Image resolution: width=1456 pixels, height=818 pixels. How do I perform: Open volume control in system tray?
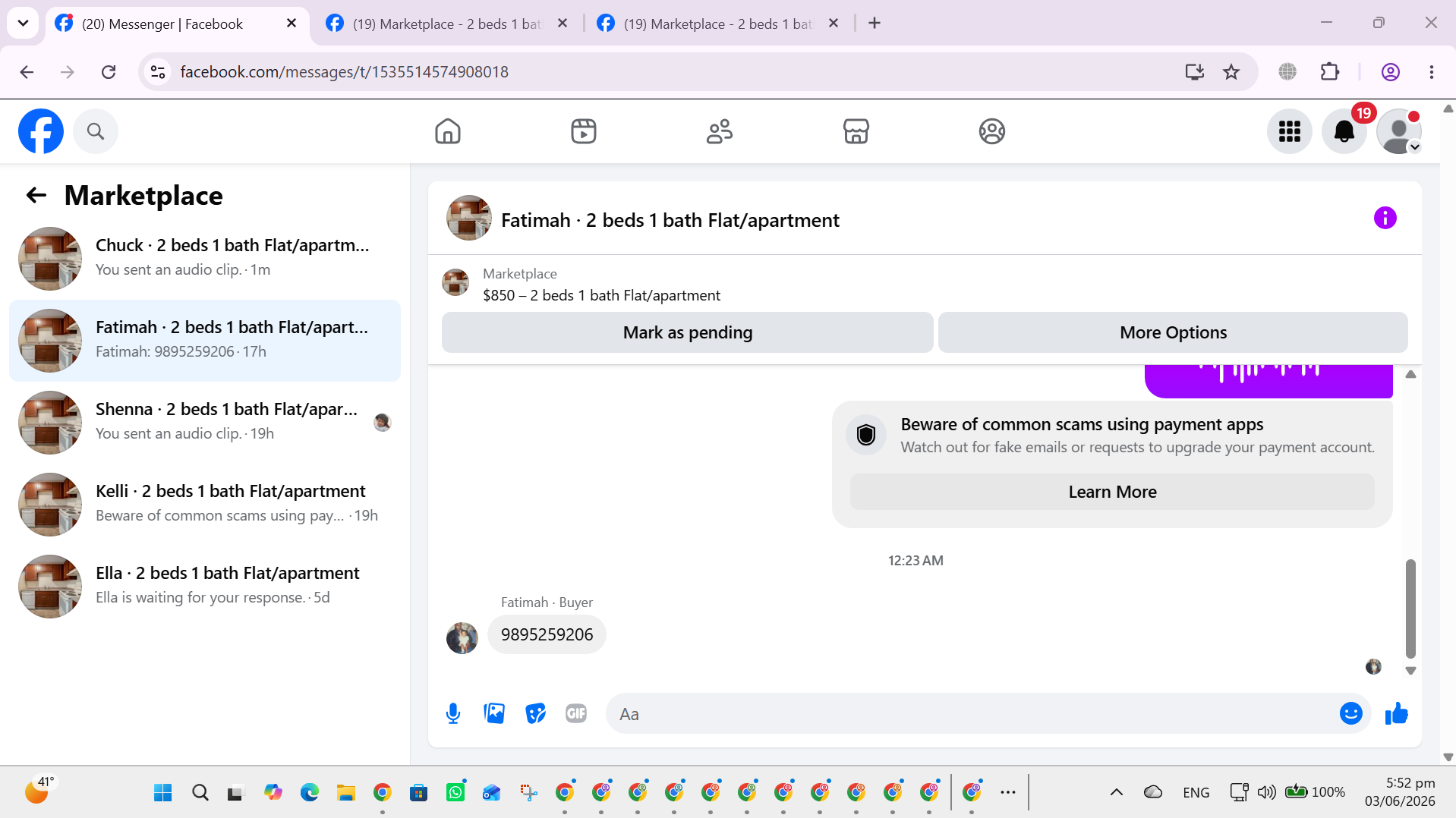click(x=1266, y=793)
